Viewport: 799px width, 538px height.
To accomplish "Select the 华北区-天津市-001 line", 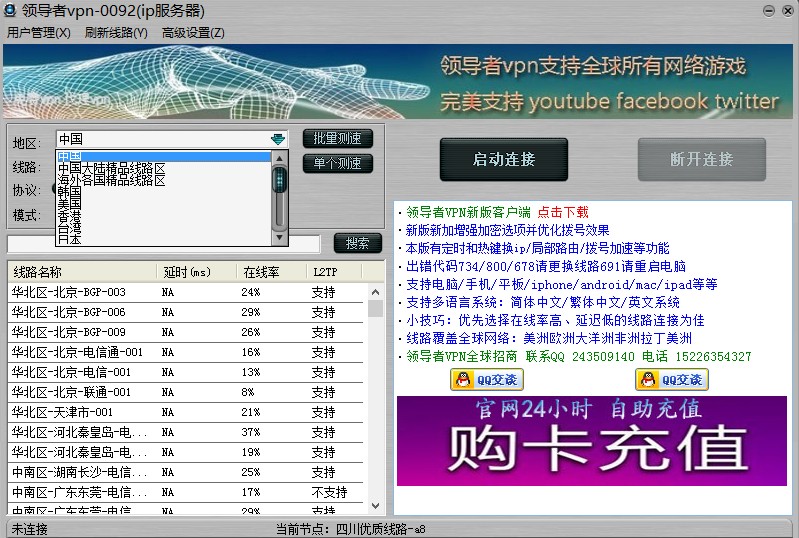I will [186, 412].
